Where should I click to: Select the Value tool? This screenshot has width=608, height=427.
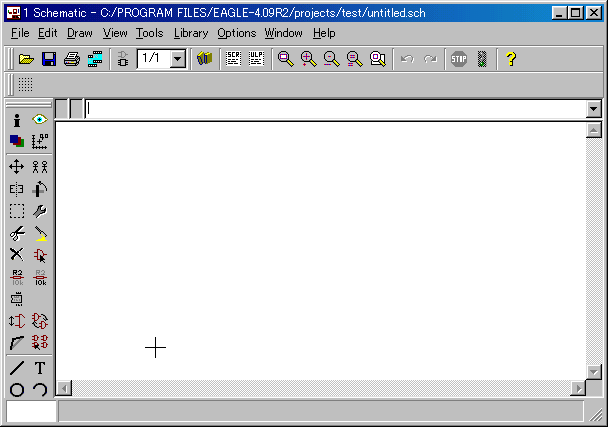40,277
